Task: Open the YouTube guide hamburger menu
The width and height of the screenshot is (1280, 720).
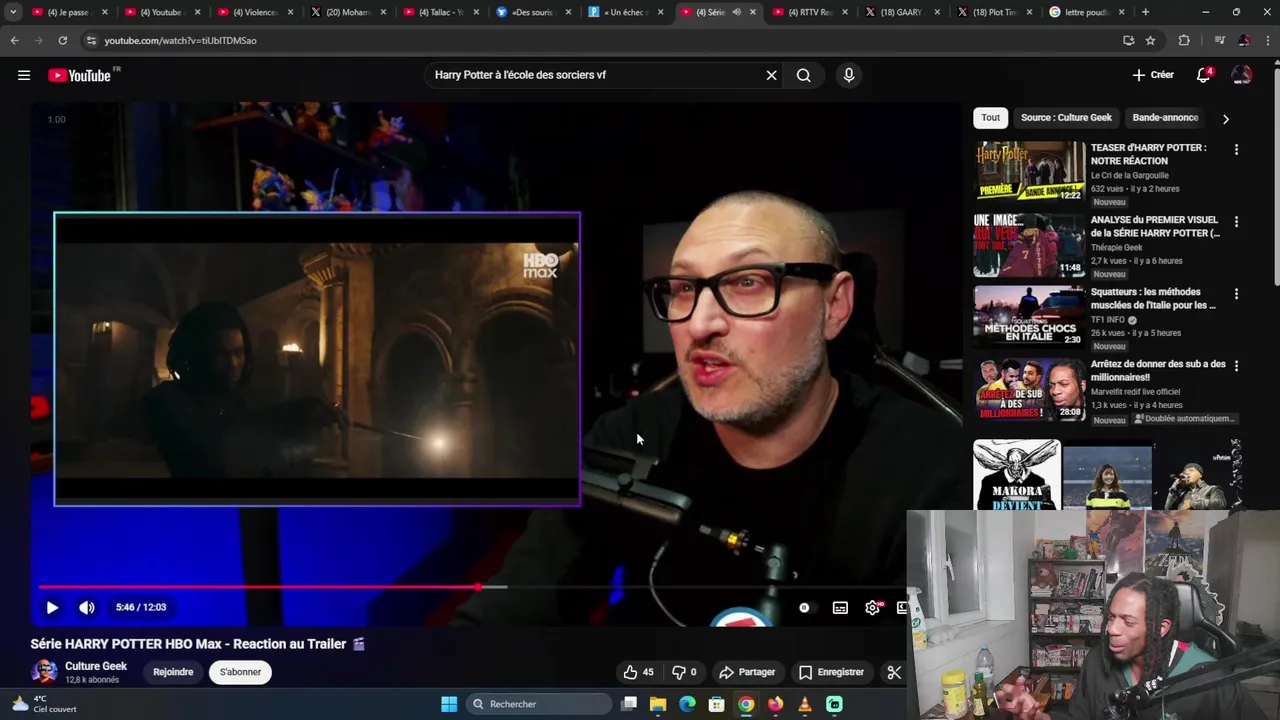Action: click(x=24, y=75)
